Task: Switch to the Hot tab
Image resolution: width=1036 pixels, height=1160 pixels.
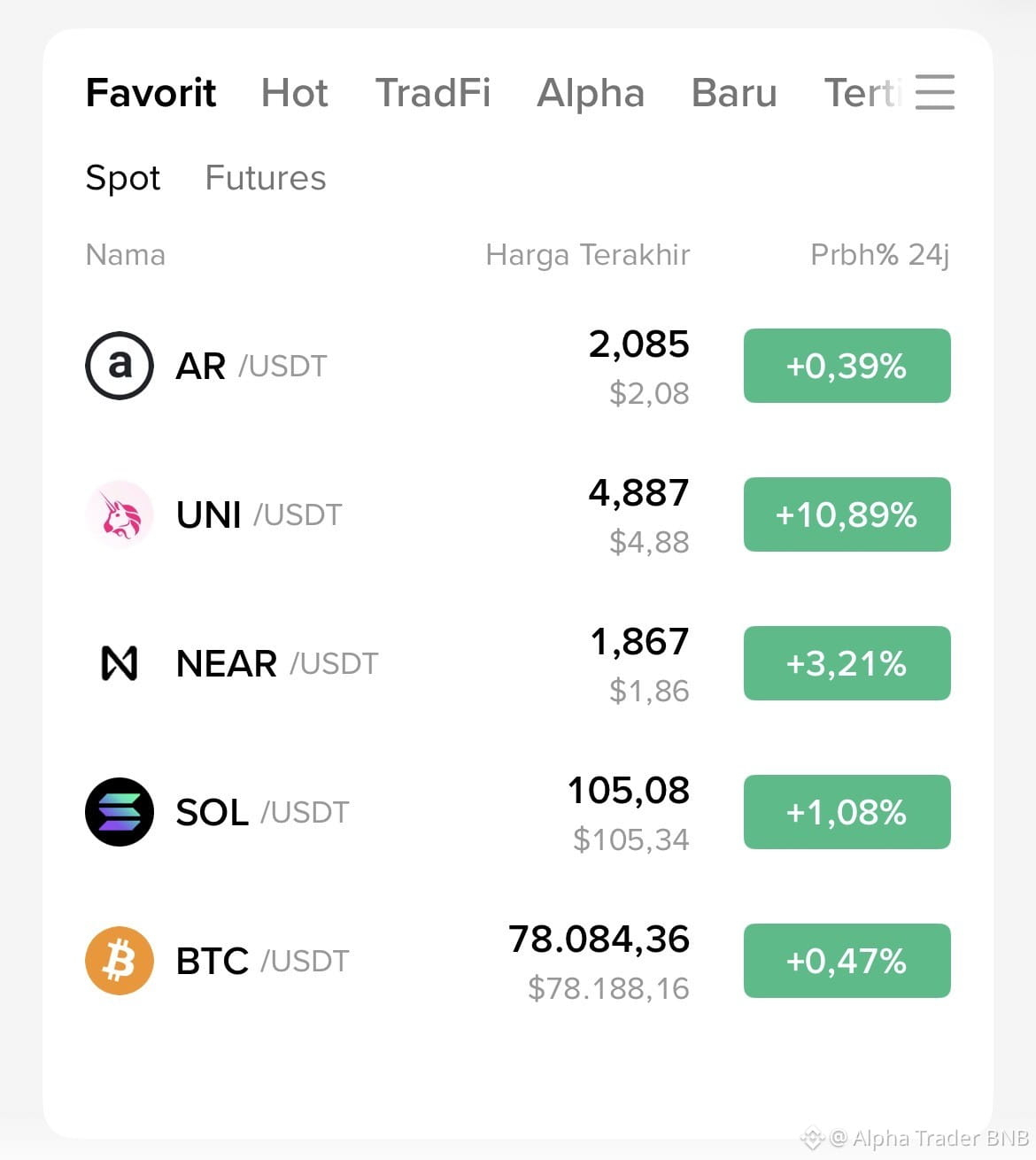Action: click(295, 93)
